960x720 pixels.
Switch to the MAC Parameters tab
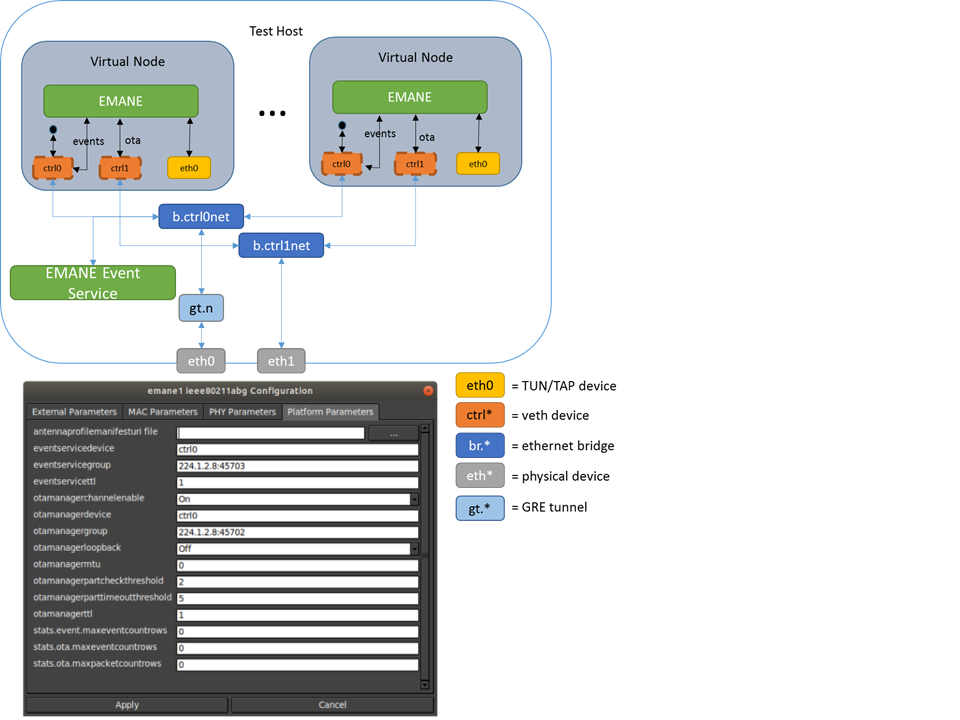tap(163, 412)
